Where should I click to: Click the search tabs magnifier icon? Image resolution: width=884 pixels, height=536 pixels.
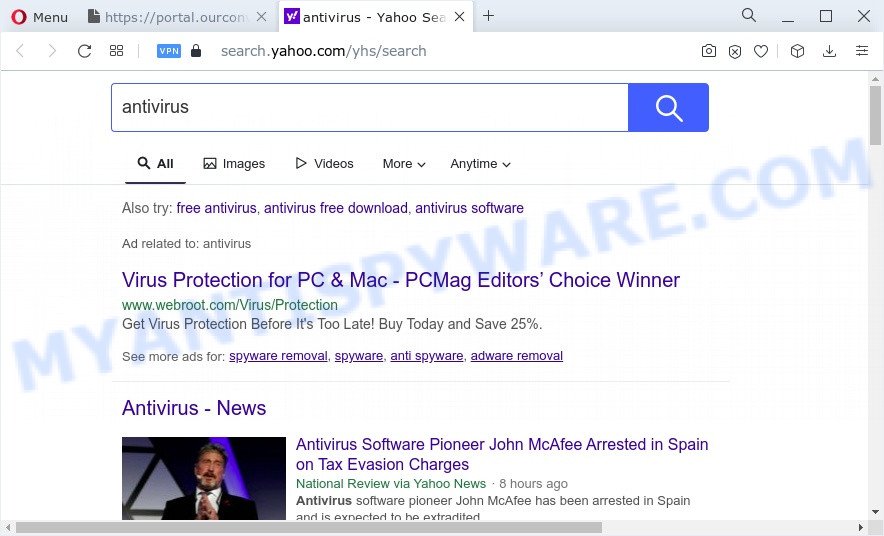click(x=749, y=15)
